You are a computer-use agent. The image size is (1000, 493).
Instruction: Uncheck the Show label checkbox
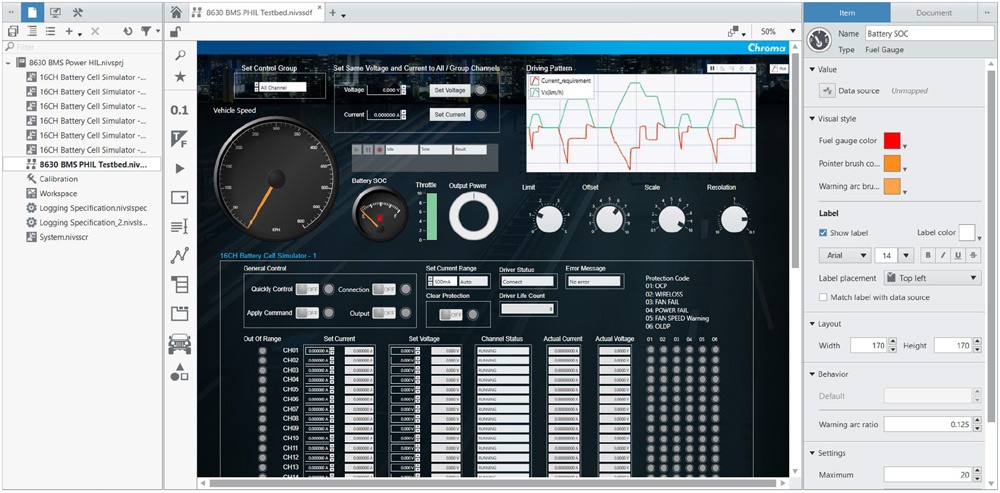[823, 233]
